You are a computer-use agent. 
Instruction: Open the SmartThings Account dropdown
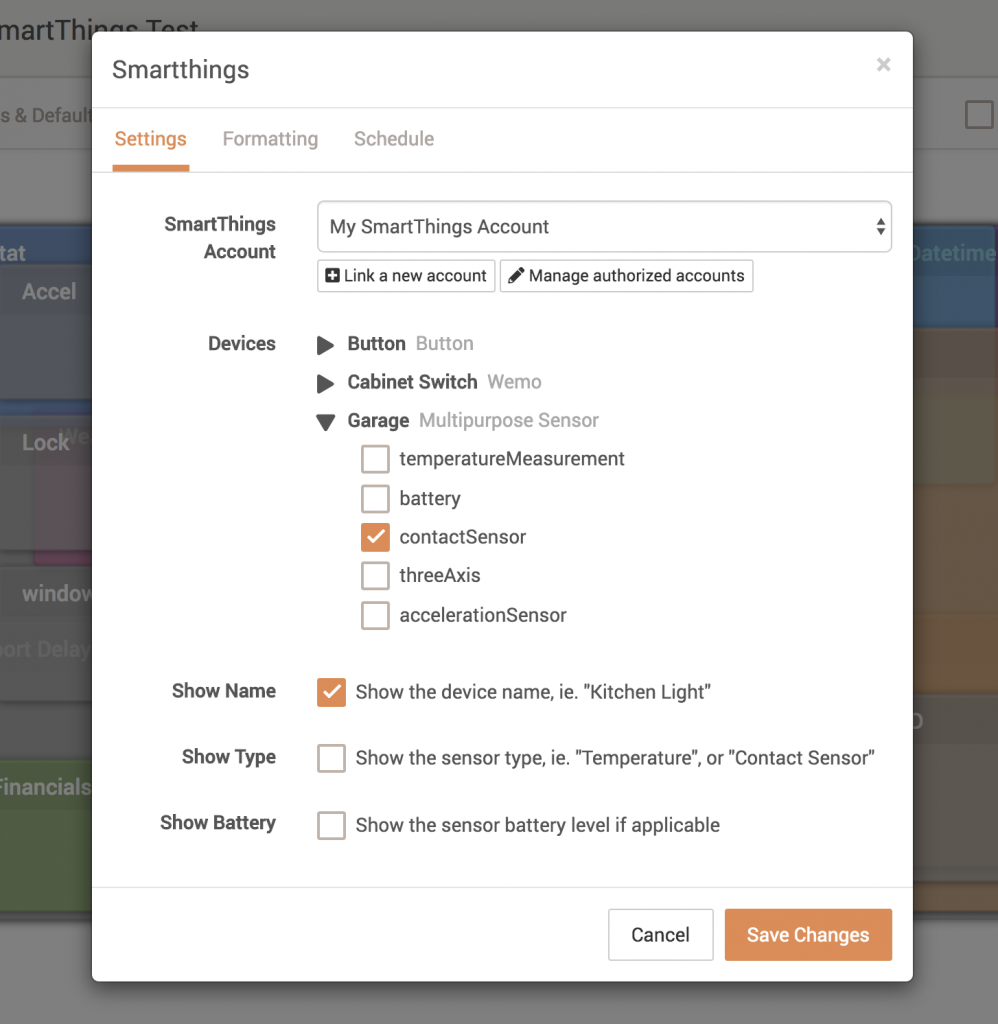point(604,227)
